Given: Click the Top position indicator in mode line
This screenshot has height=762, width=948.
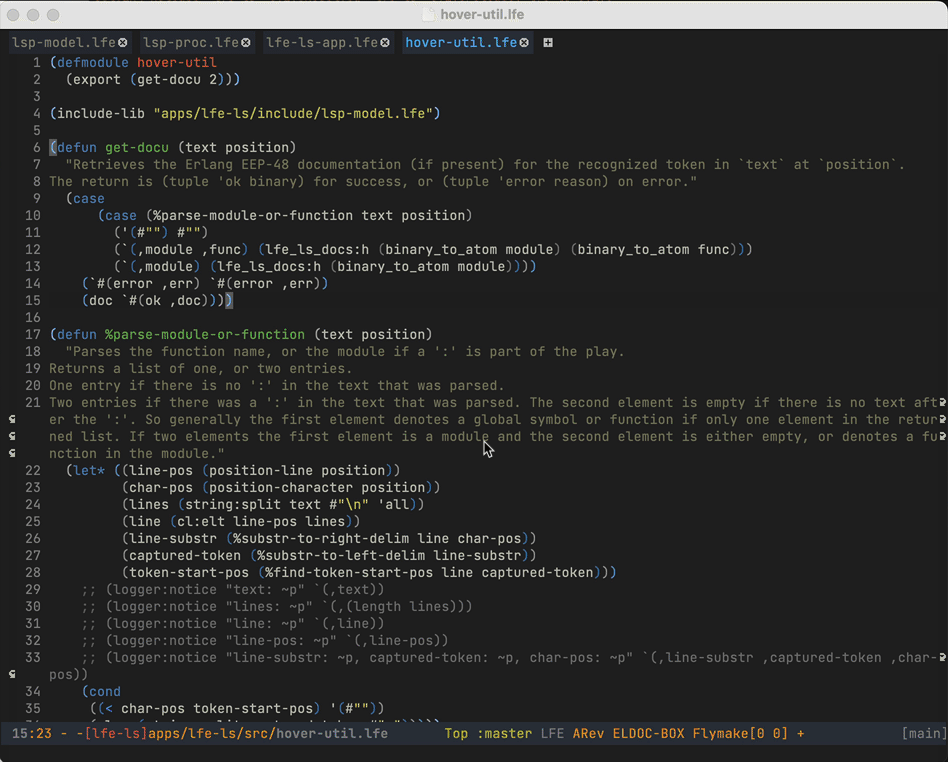Looking at the screenshot, I should pos(456,734).
